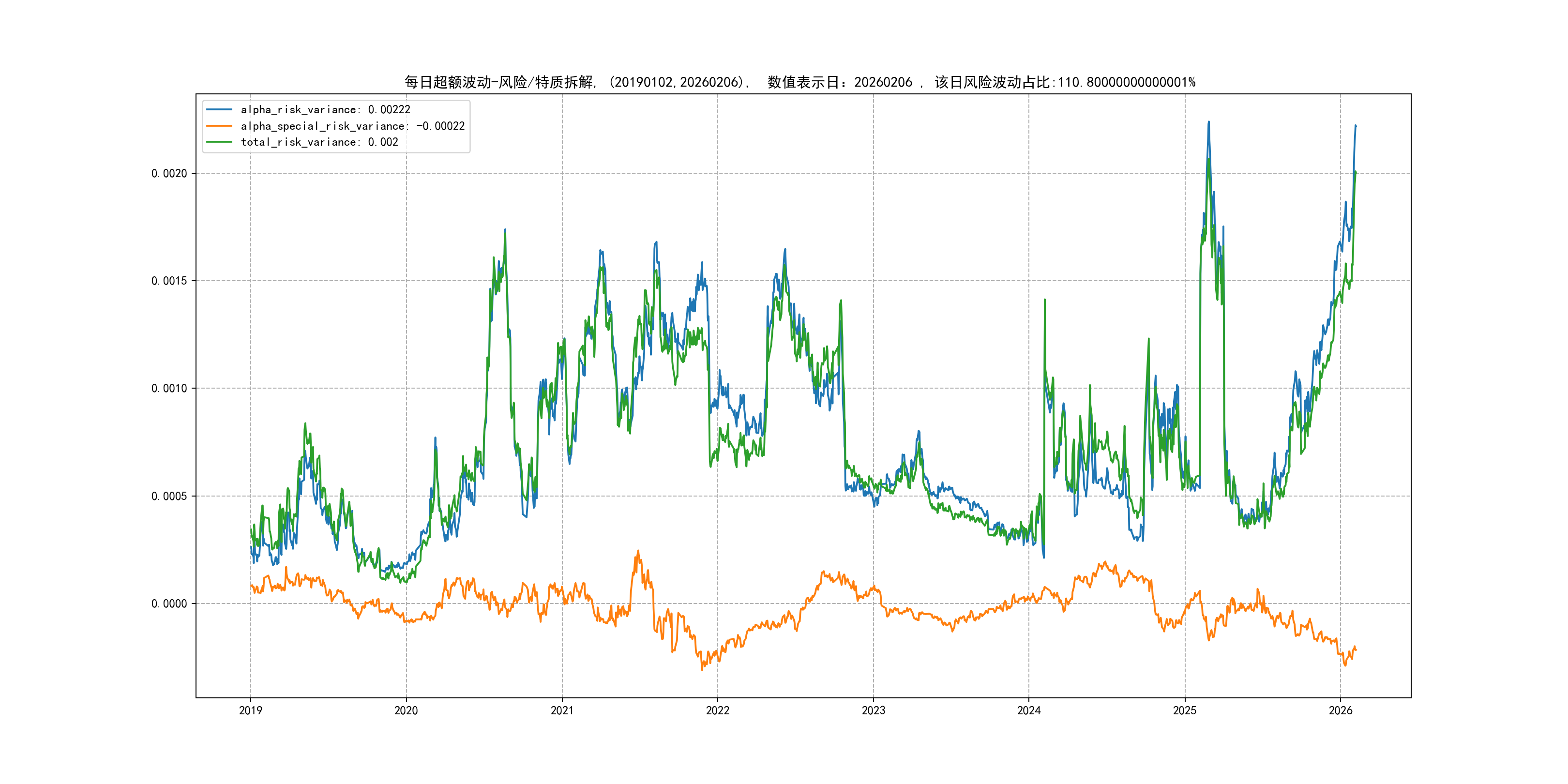Click the 2024 x-axis tick label
The width and height of the screenshot is (1568, 784).
click(1029, 710)
